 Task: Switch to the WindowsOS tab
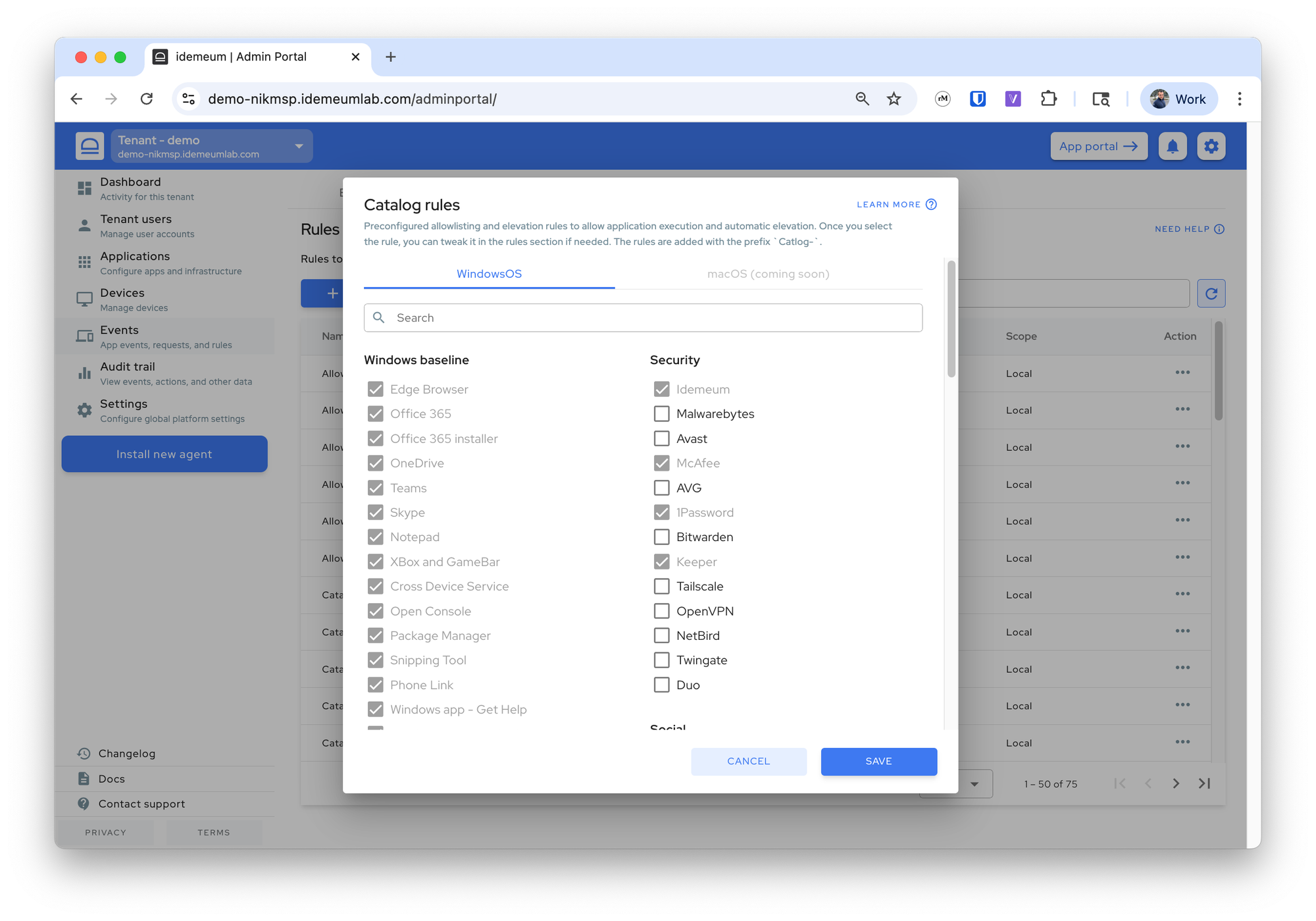(489, 274)
